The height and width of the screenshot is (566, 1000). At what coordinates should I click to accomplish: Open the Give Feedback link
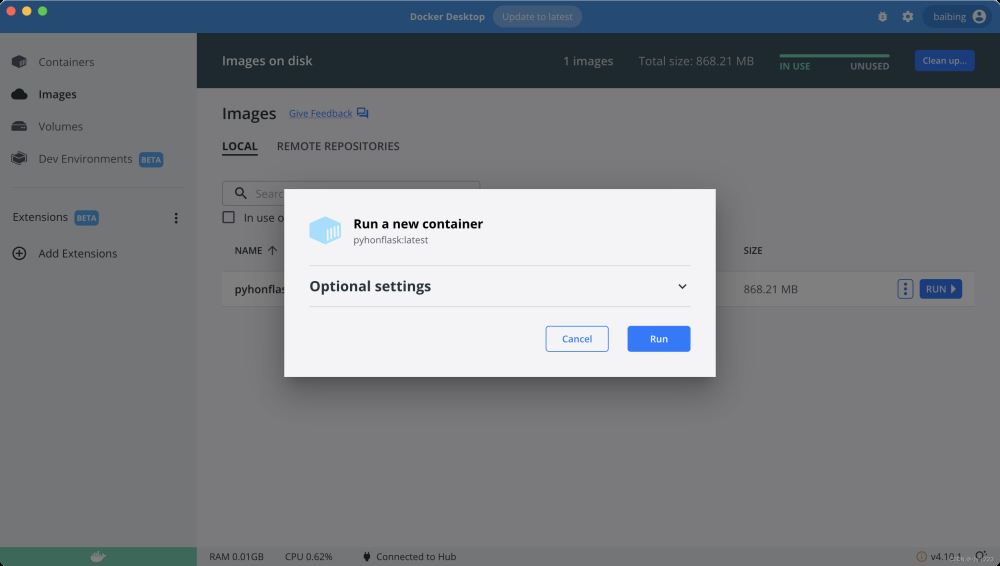tap(321, 114)
